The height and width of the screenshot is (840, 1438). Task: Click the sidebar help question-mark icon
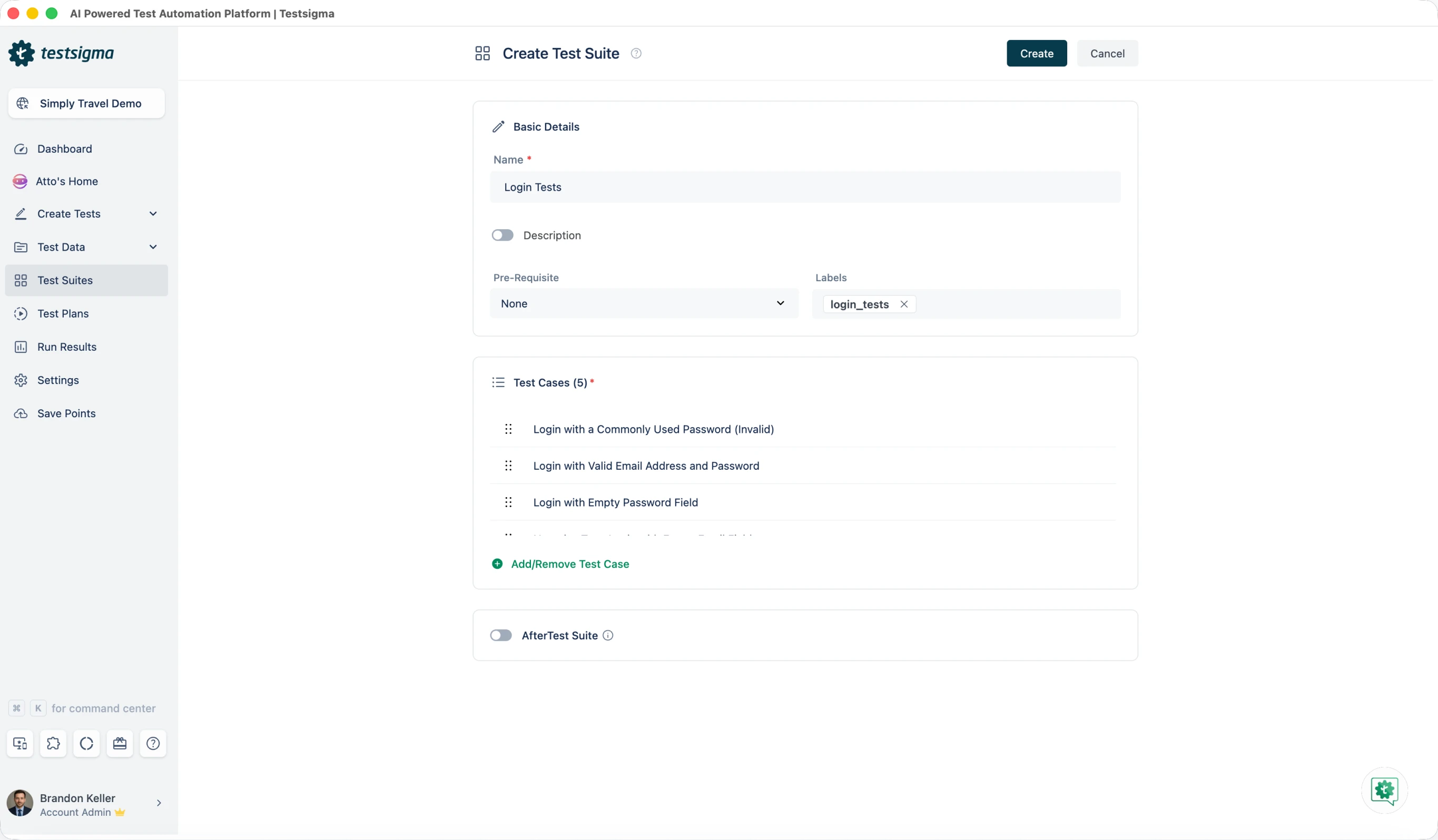153,744
